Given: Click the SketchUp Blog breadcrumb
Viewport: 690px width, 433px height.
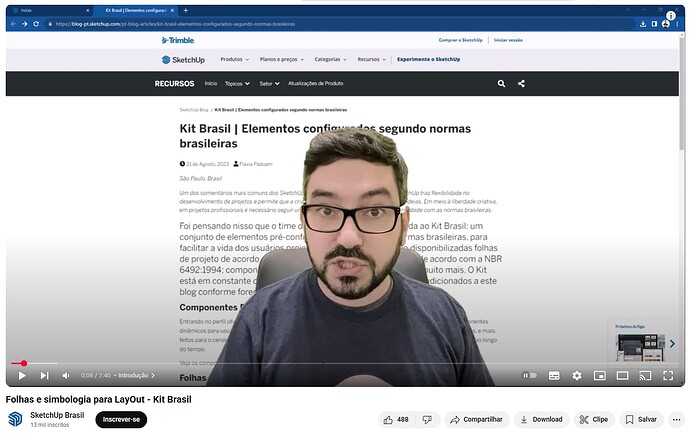Looking at the screenshot, I should [194, 110].
